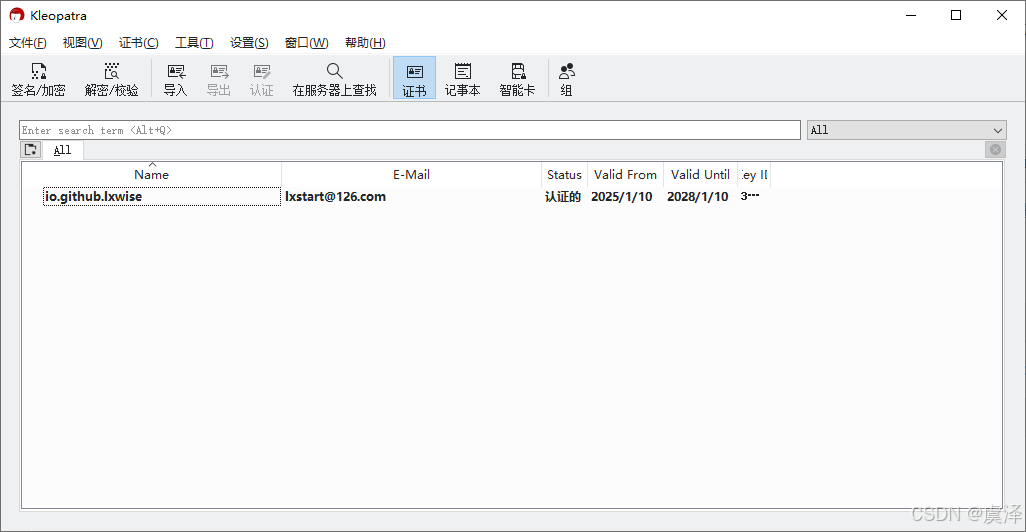
Task: Sort by the Status column header
Action: (x=564, y=174)
